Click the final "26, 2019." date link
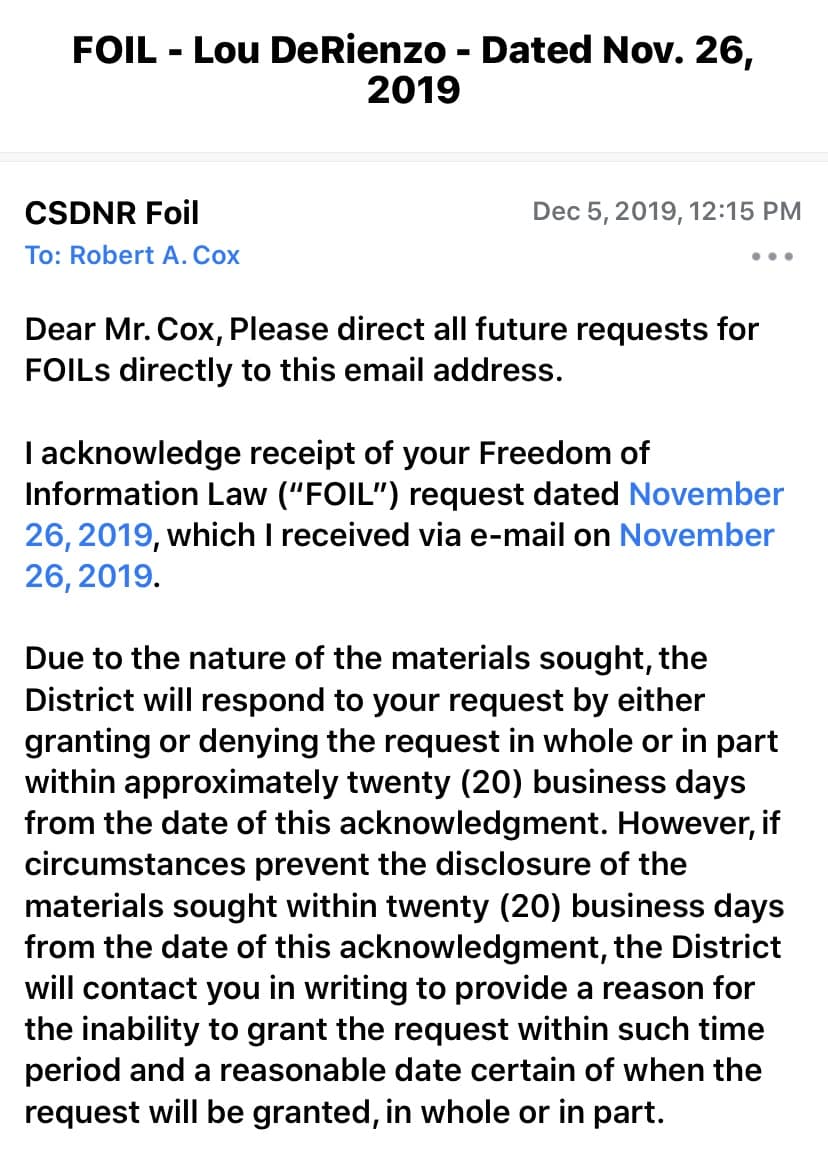 (90, 576)
